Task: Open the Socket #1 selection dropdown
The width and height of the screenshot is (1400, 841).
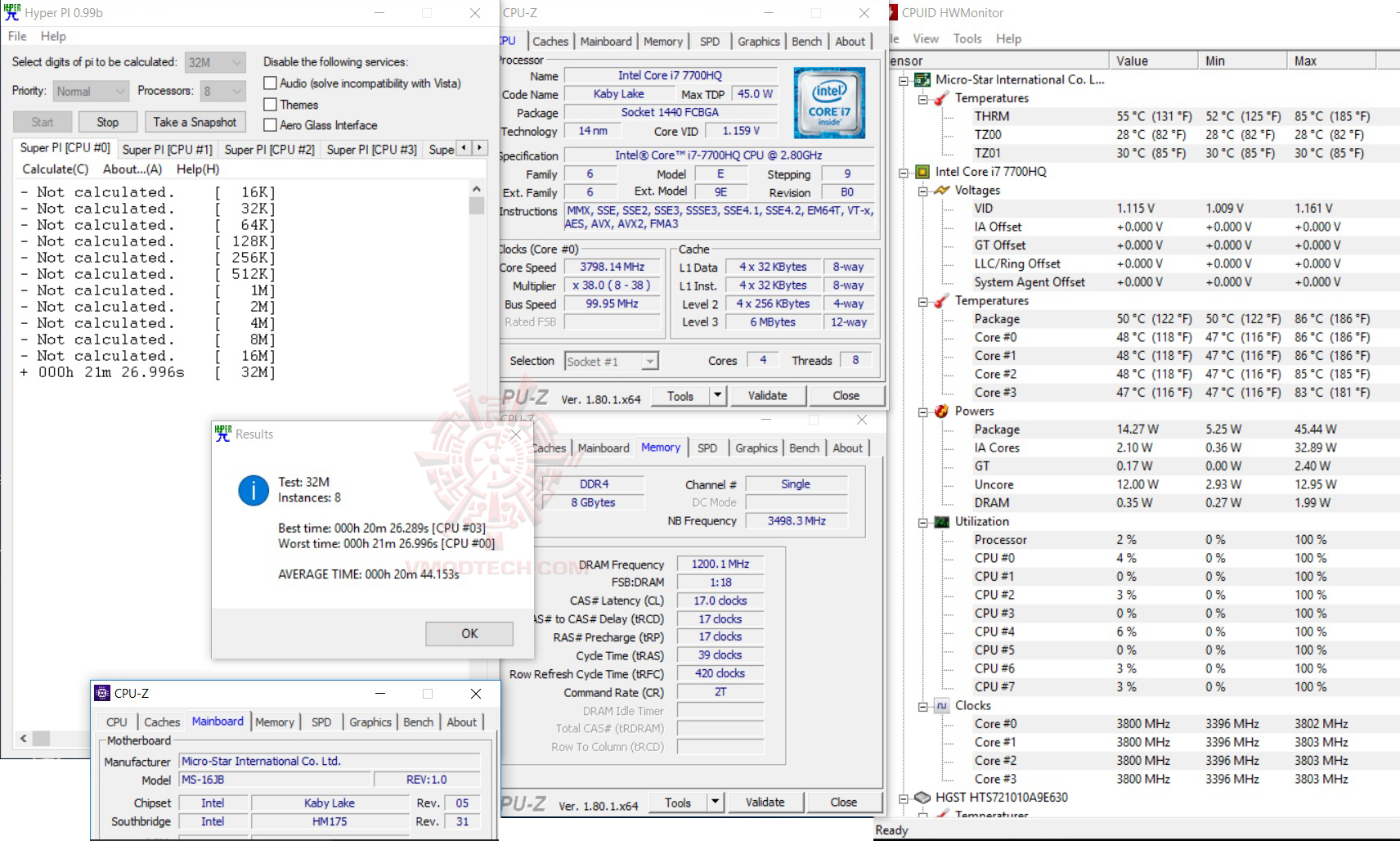Action: pos(650,360)
